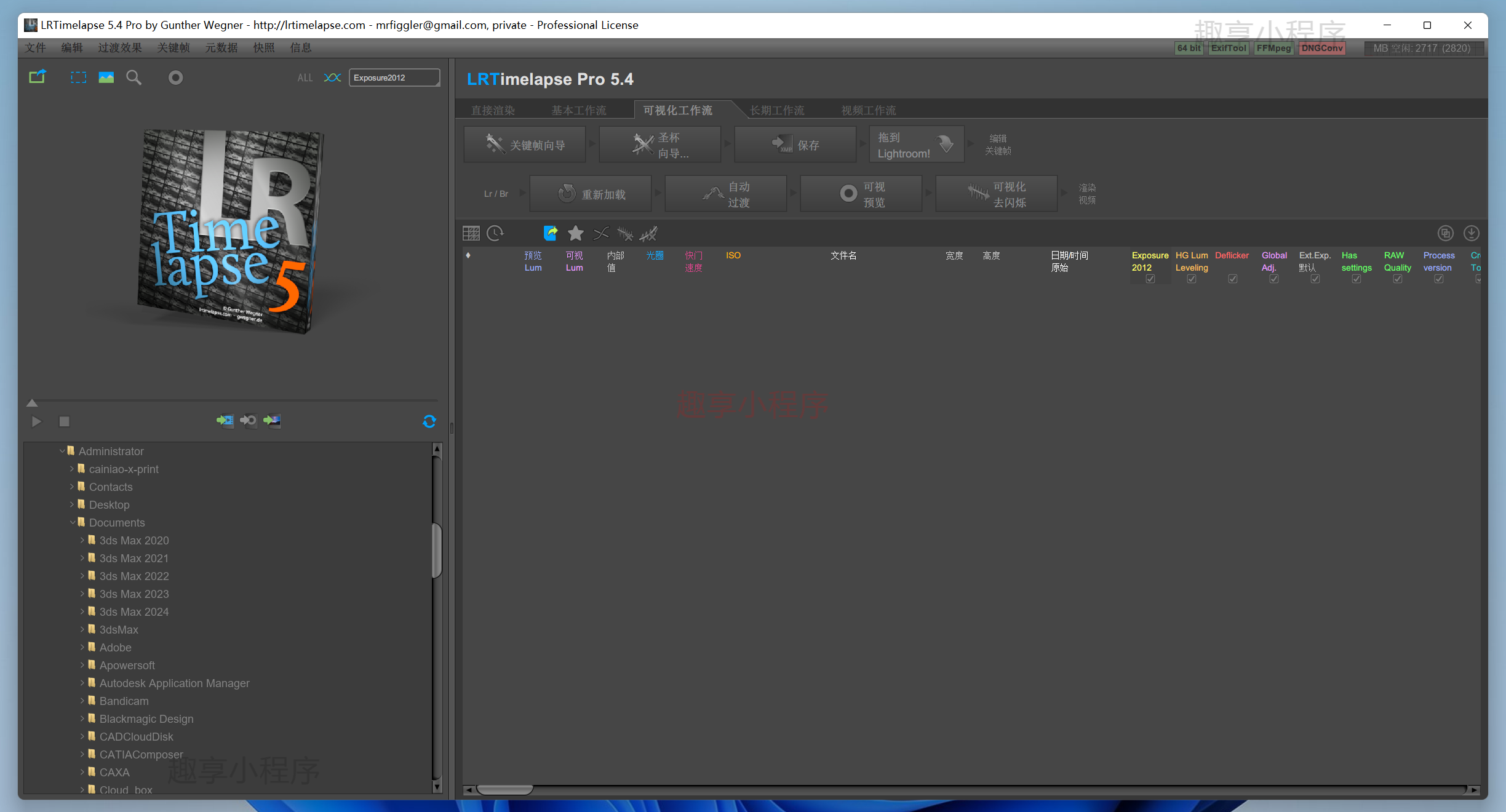The height and width of the screenshot is (812, 1506).
Task: Toggle the RAW Quality column checkbox
Action: [1398, 279]
